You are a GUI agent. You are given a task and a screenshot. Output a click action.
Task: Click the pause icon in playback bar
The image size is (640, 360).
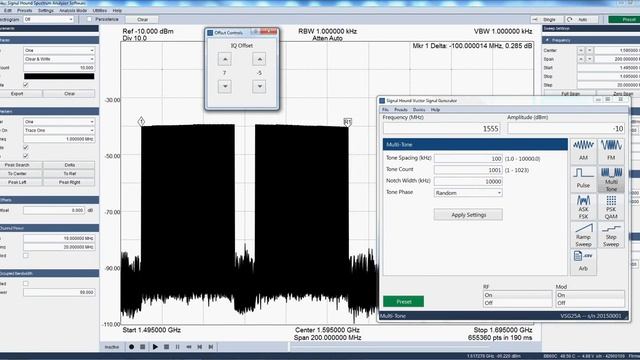coord(178,347)
